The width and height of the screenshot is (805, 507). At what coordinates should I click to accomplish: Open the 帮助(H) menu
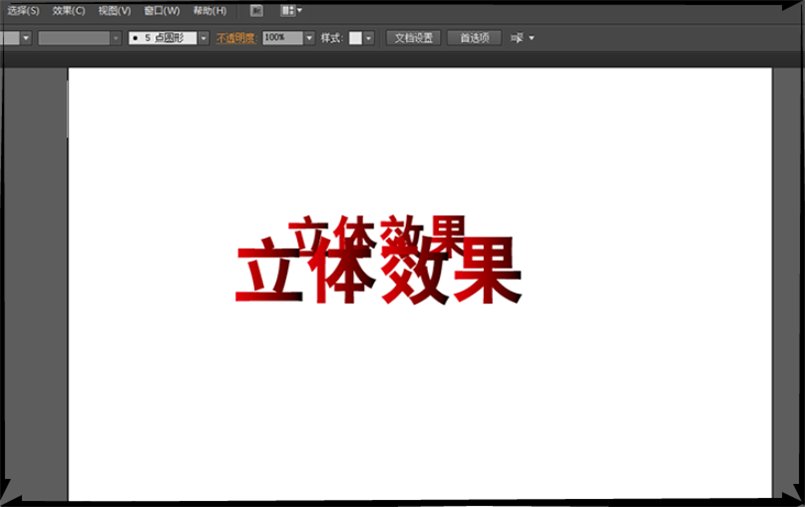click(209, 11)
